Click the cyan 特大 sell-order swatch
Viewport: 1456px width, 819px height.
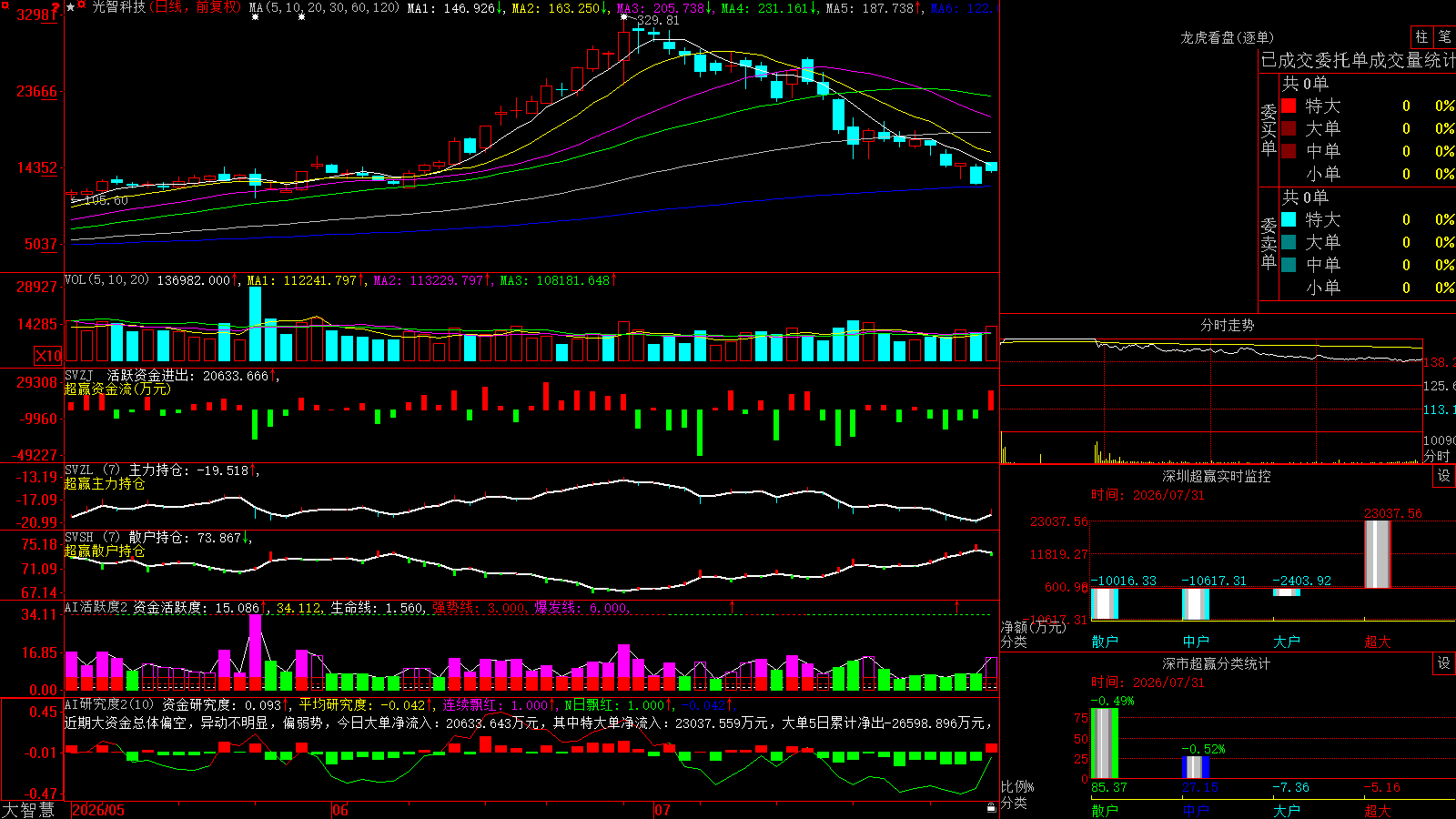(1289, 219)
